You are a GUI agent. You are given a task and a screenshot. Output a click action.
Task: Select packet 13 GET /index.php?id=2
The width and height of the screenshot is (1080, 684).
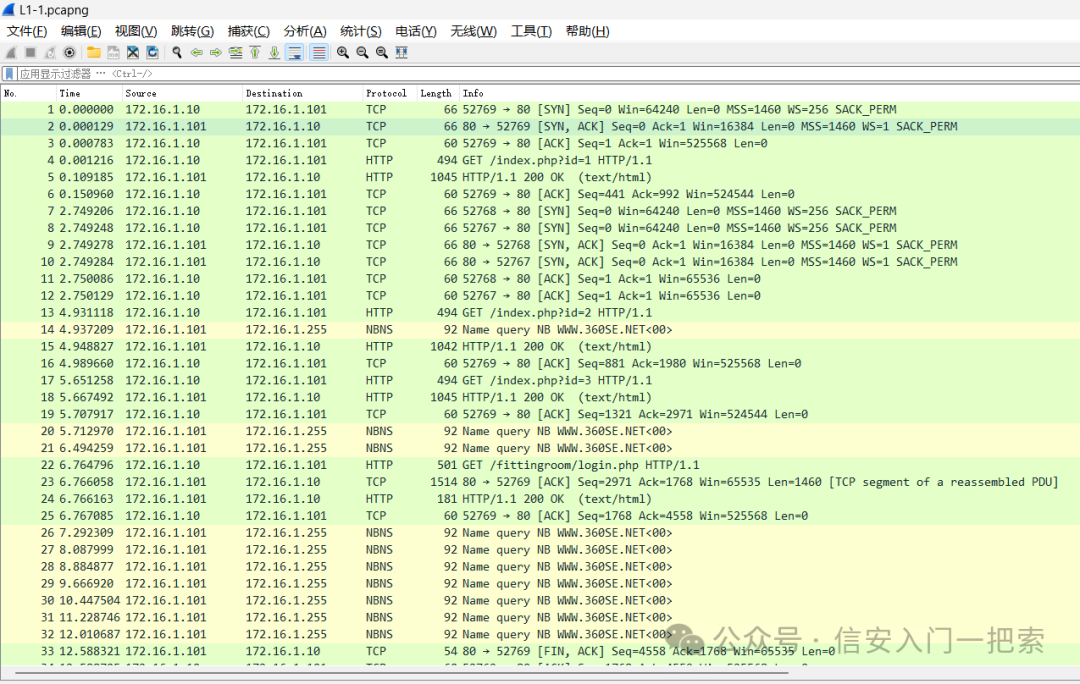click(x=540, y=313)
